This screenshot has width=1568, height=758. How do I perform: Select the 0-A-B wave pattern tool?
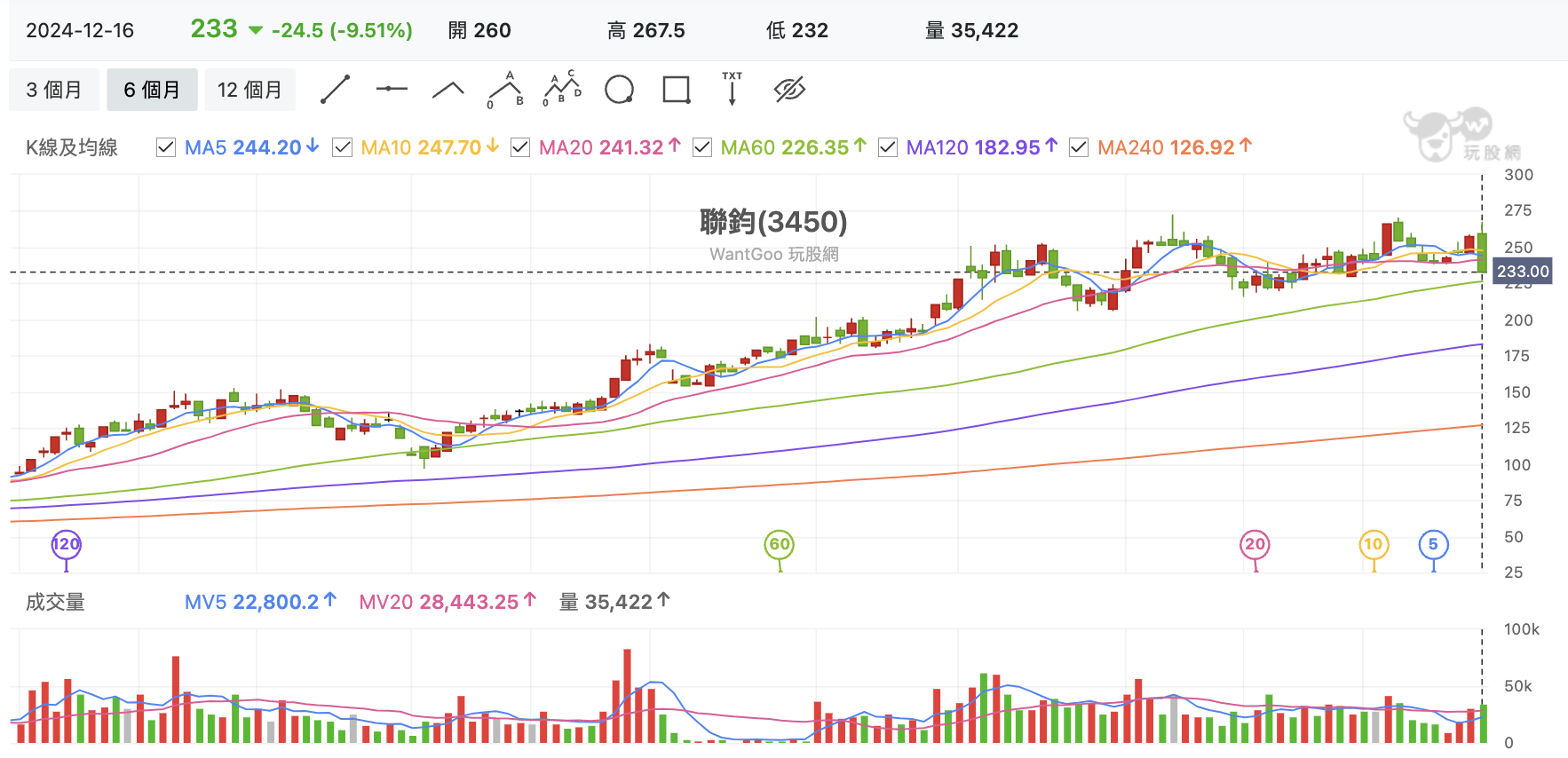505,90
